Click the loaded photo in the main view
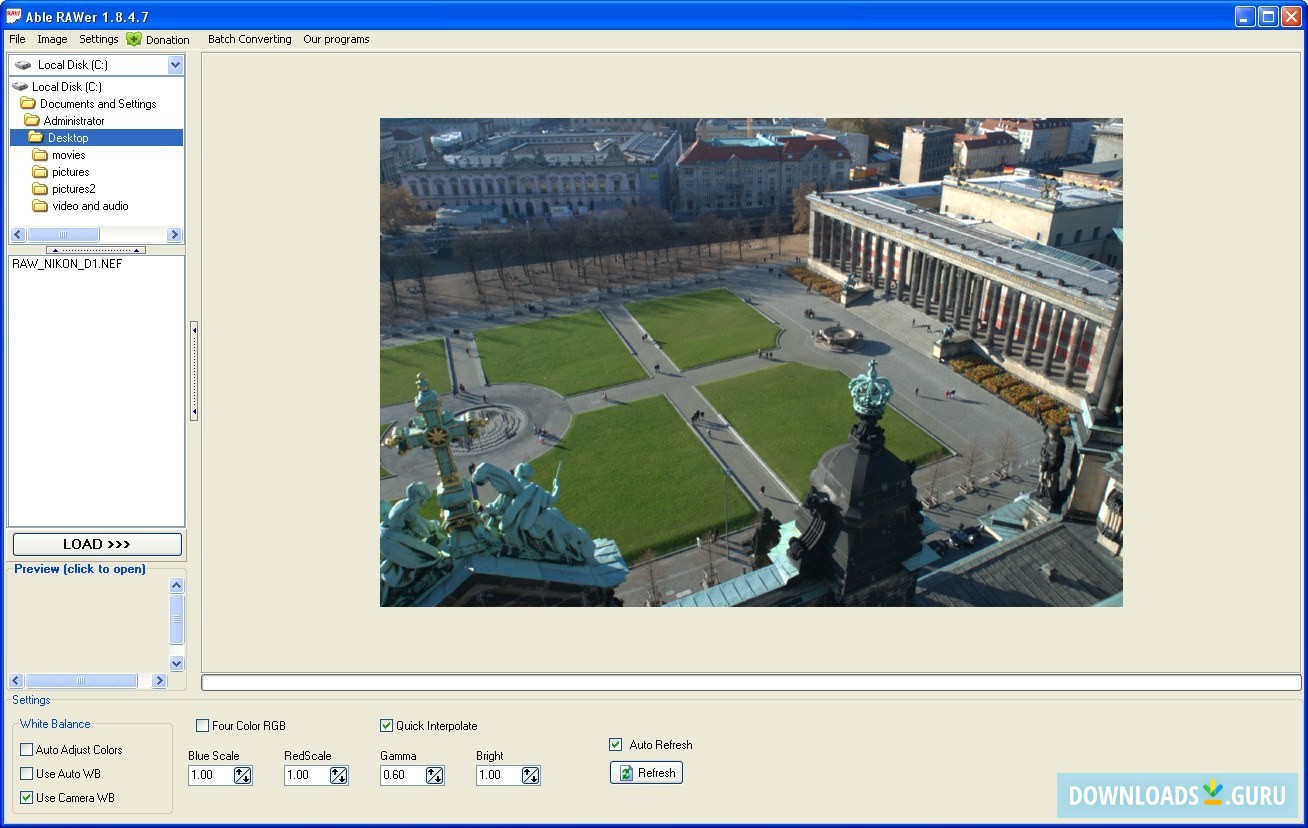This screenshot has width=1308, height=828. (x=751, y=363)
